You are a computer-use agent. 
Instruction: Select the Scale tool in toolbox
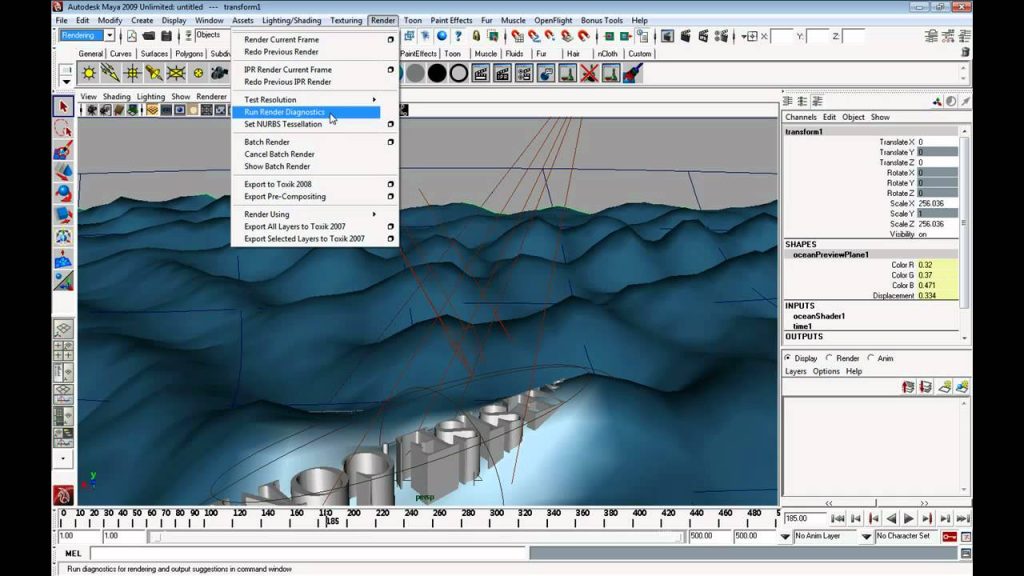63,215
